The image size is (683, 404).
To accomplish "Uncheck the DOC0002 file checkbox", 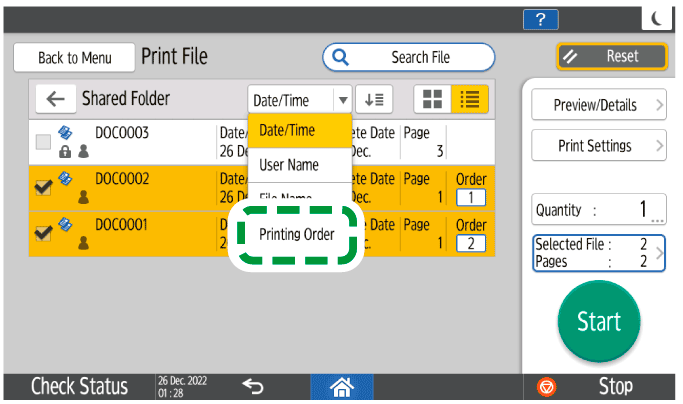I will tap(43, 187).
